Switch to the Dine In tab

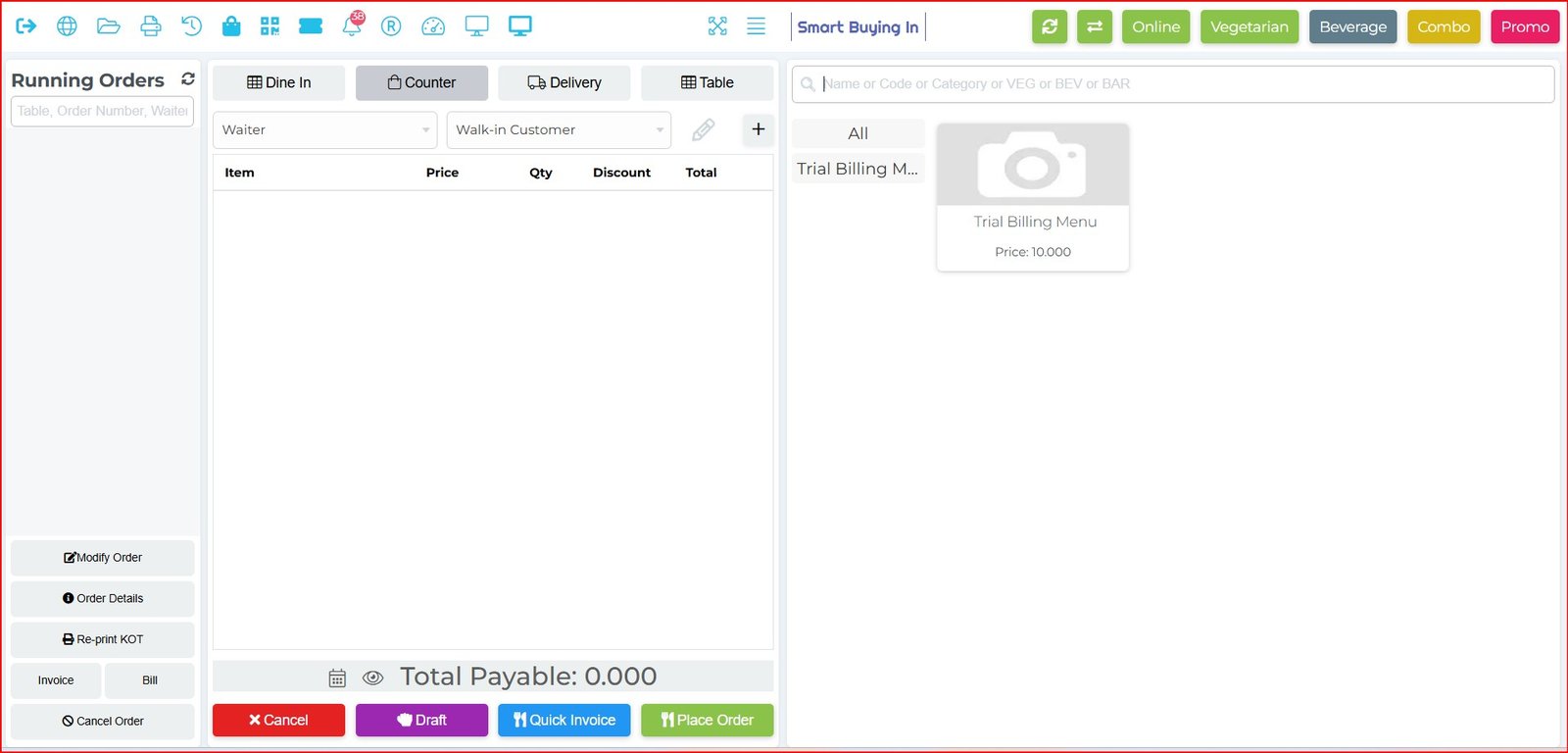[x=278, y=82]
